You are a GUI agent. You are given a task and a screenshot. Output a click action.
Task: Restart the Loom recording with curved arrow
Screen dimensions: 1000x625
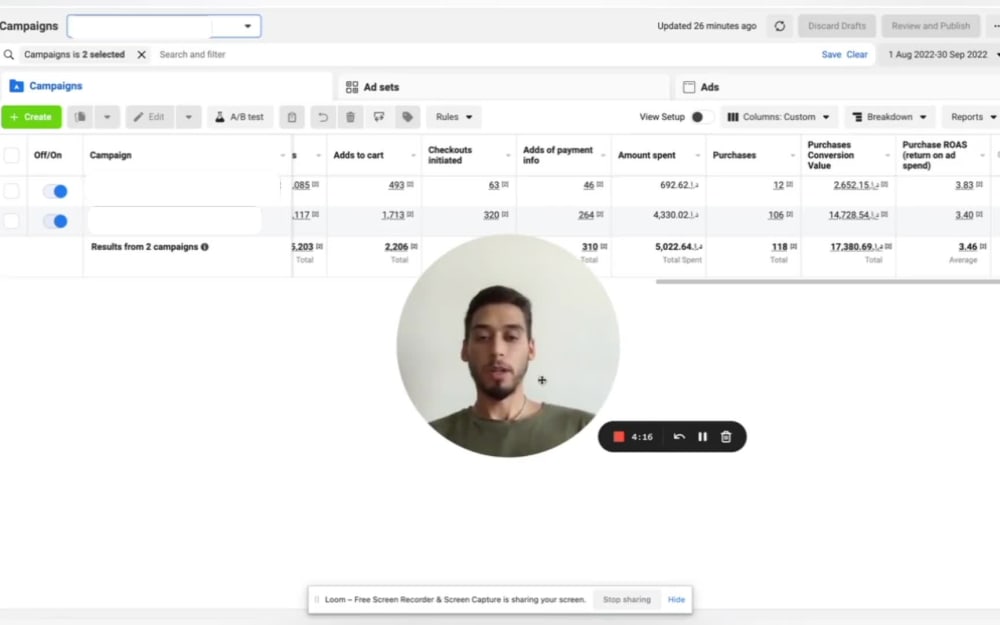pyautogui.click(x=679, y=437)
